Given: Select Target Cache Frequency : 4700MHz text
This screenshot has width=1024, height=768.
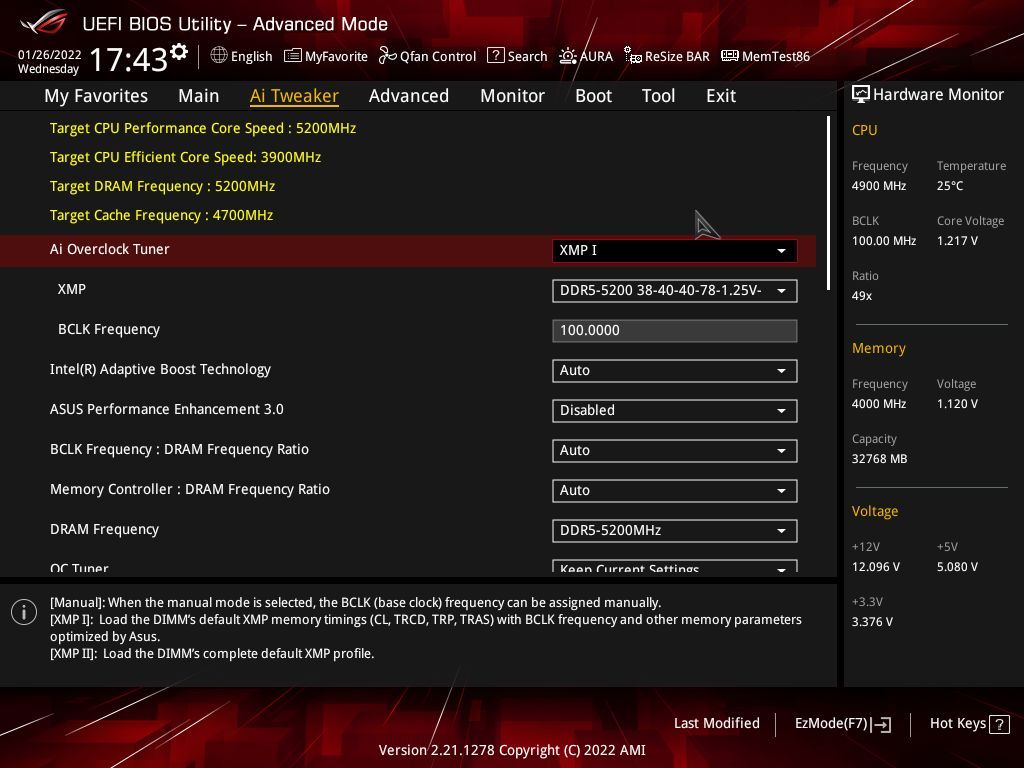Looking at the screenshot, I should tap(161, 215).
